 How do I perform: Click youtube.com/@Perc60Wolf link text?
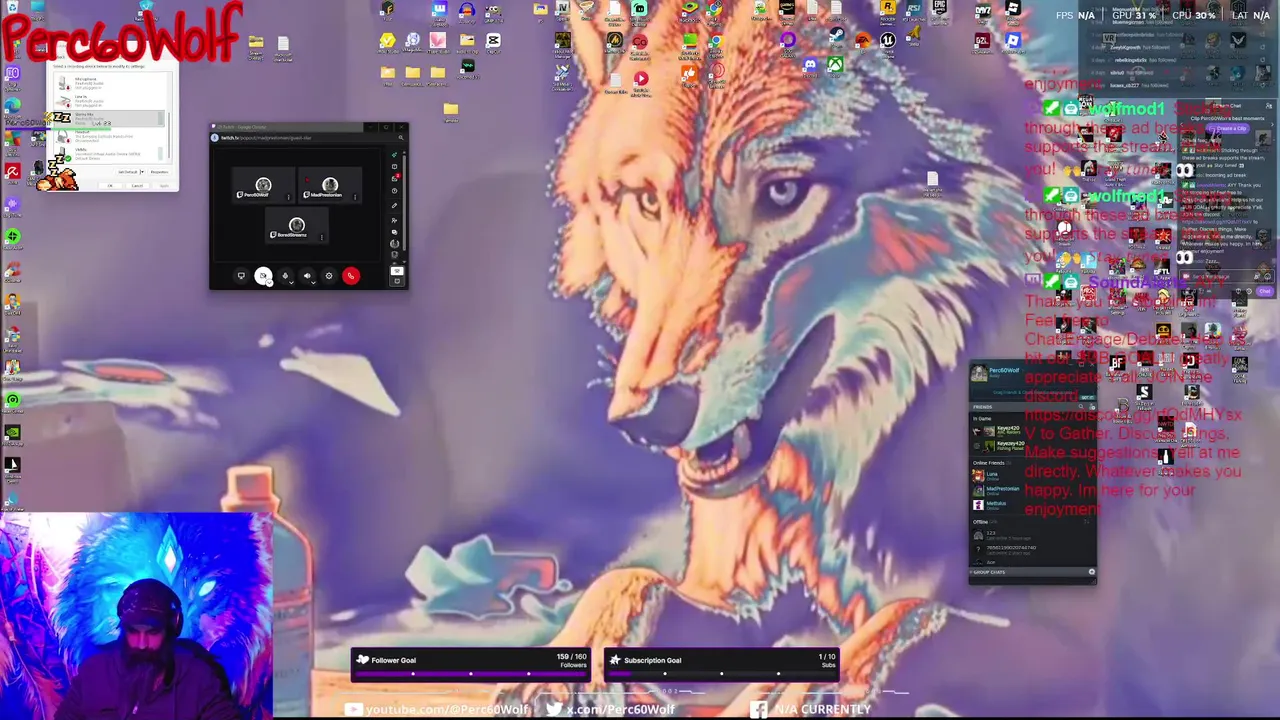[447, 710]
